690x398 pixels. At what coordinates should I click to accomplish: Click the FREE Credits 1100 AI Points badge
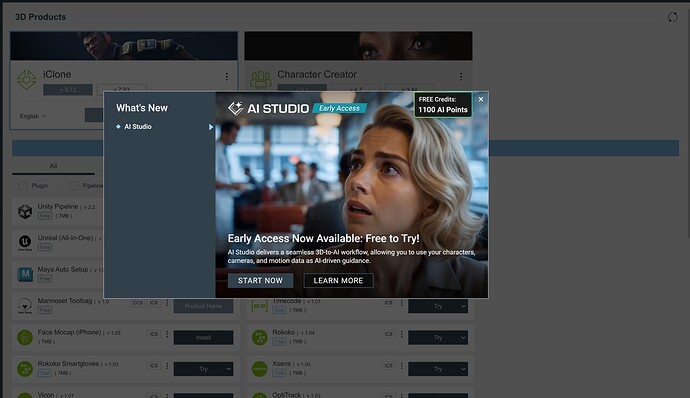click(443, 105)
